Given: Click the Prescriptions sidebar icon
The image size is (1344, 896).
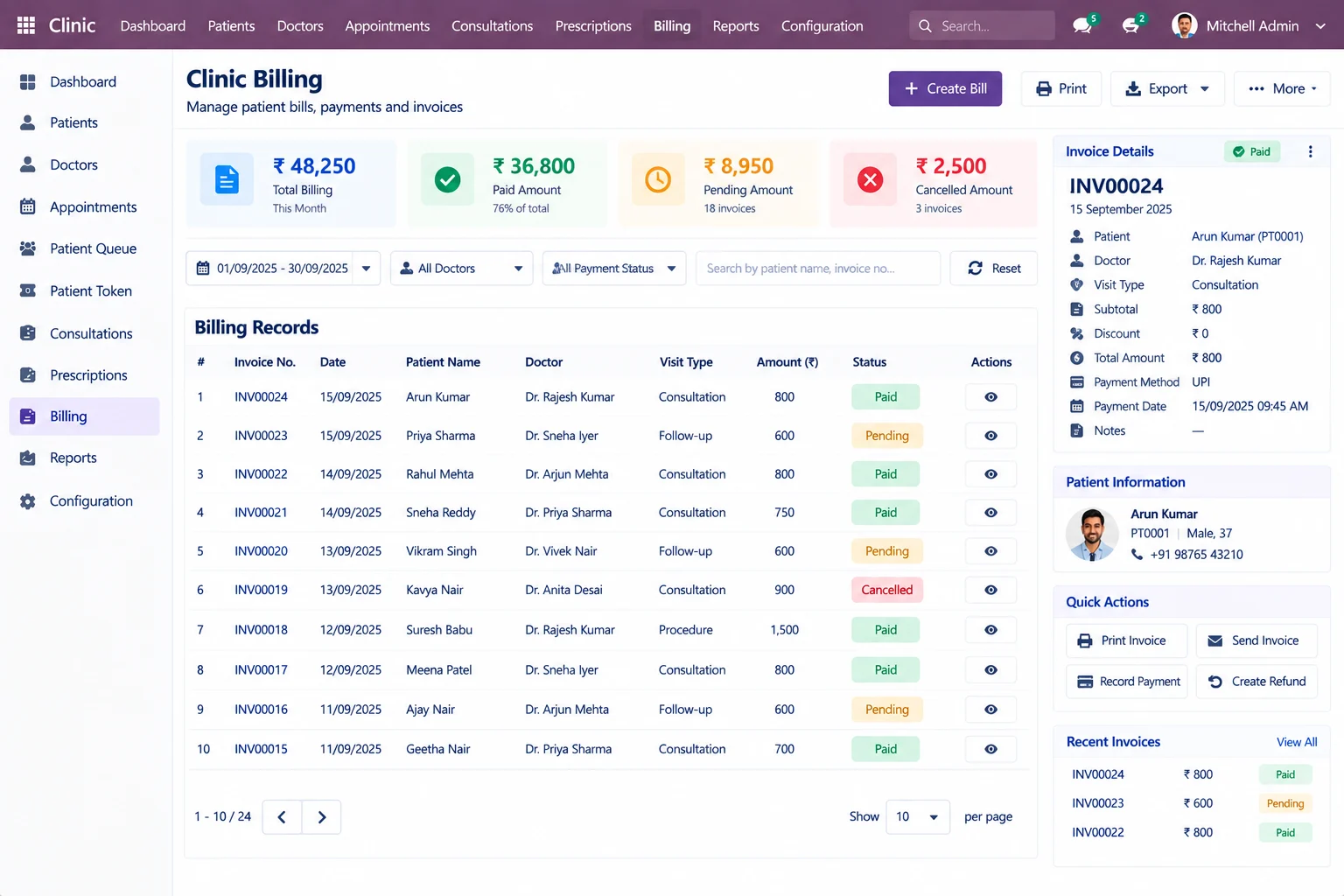Looking at the screenshot, I should tap(28, 374).
